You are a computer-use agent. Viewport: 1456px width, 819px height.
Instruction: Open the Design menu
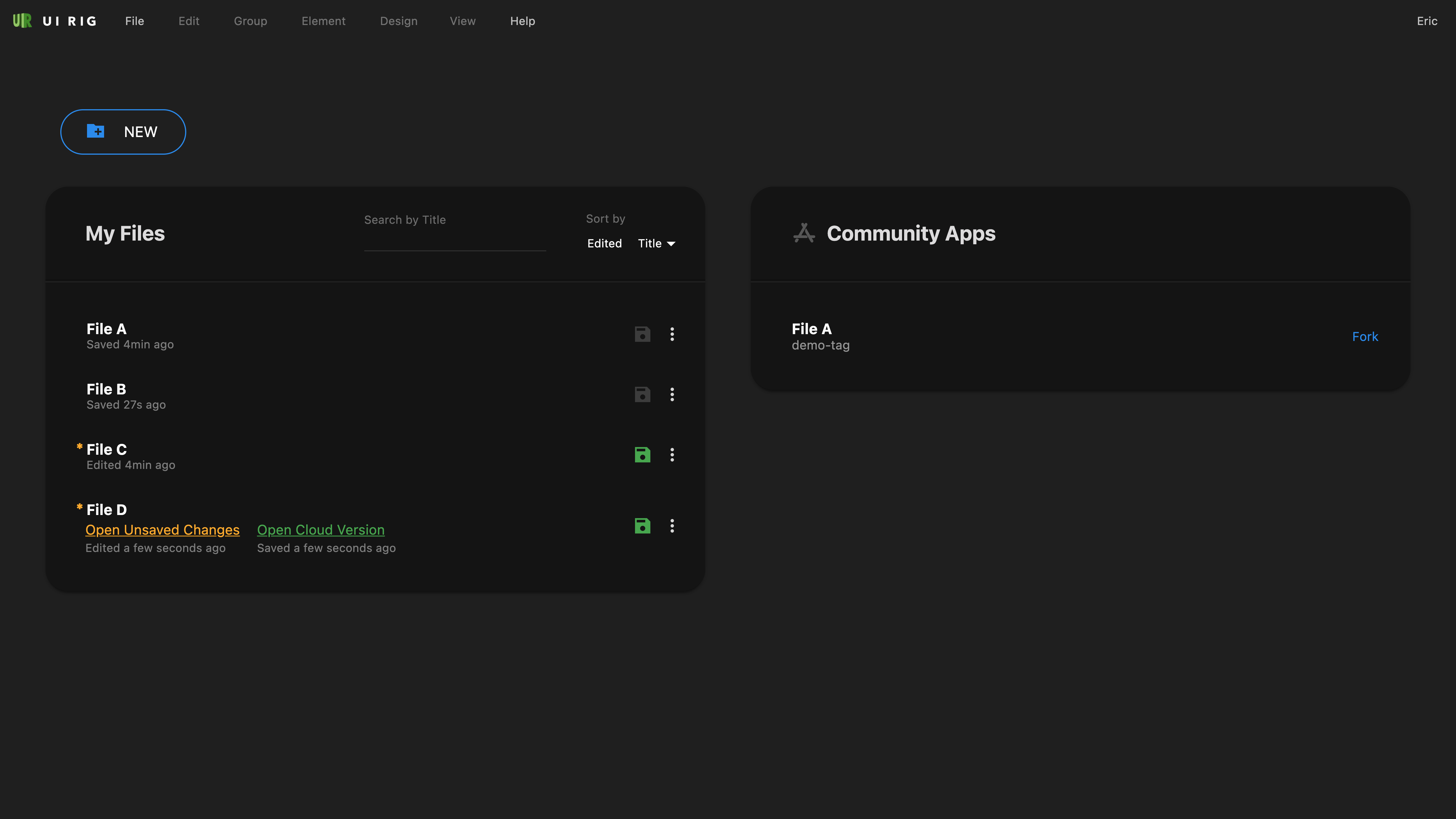398,21
